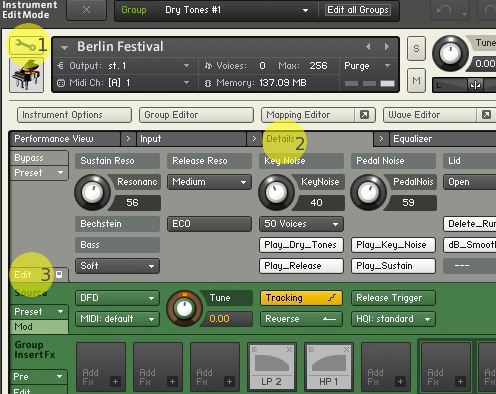Turn the KeyNoise knob

276,192
